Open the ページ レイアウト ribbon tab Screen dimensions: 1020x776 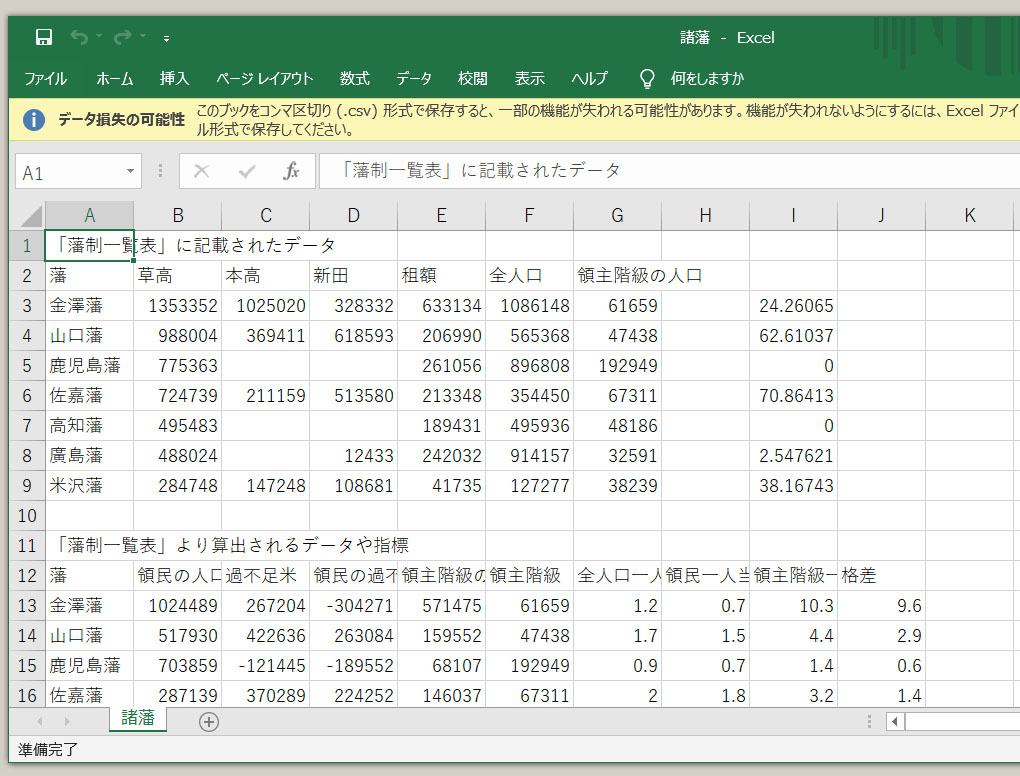(265, 79)
